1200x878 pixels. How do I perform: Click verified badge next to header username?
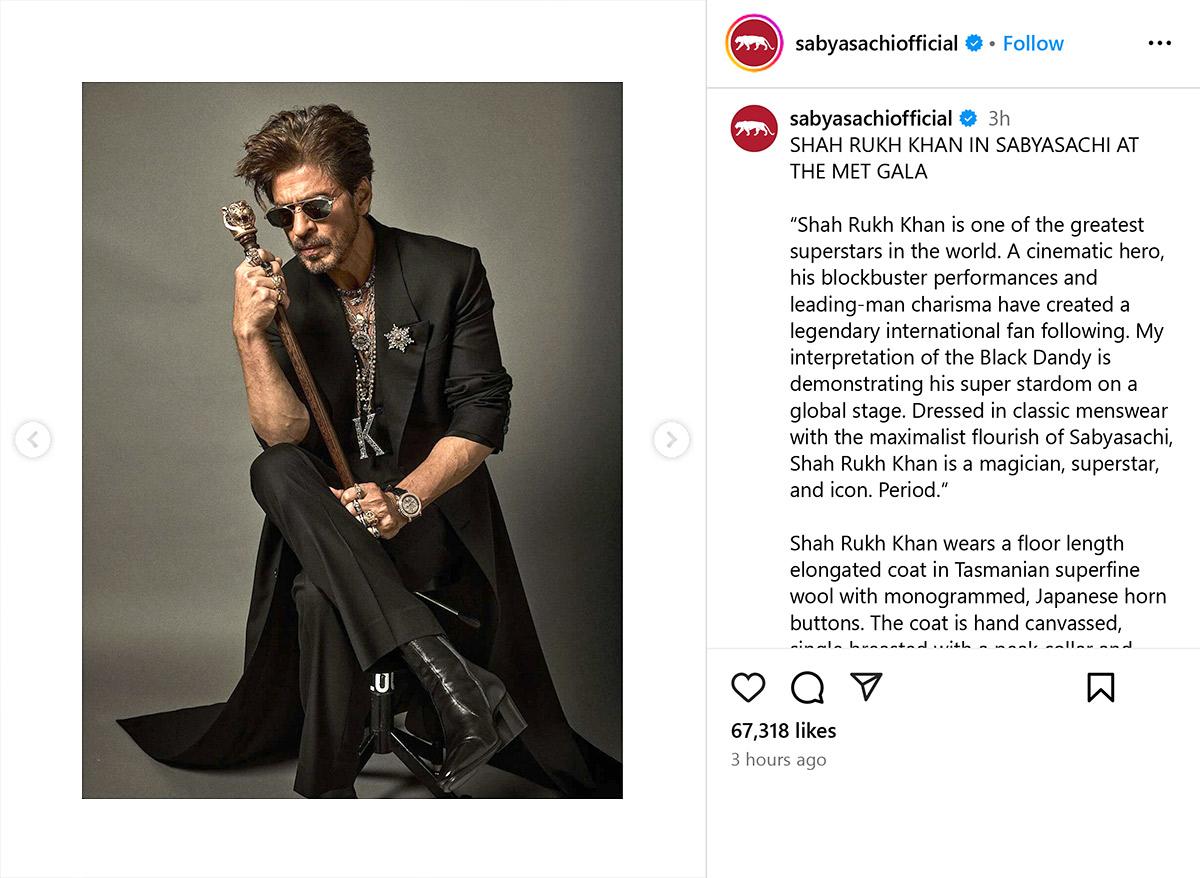click(974, 43)
